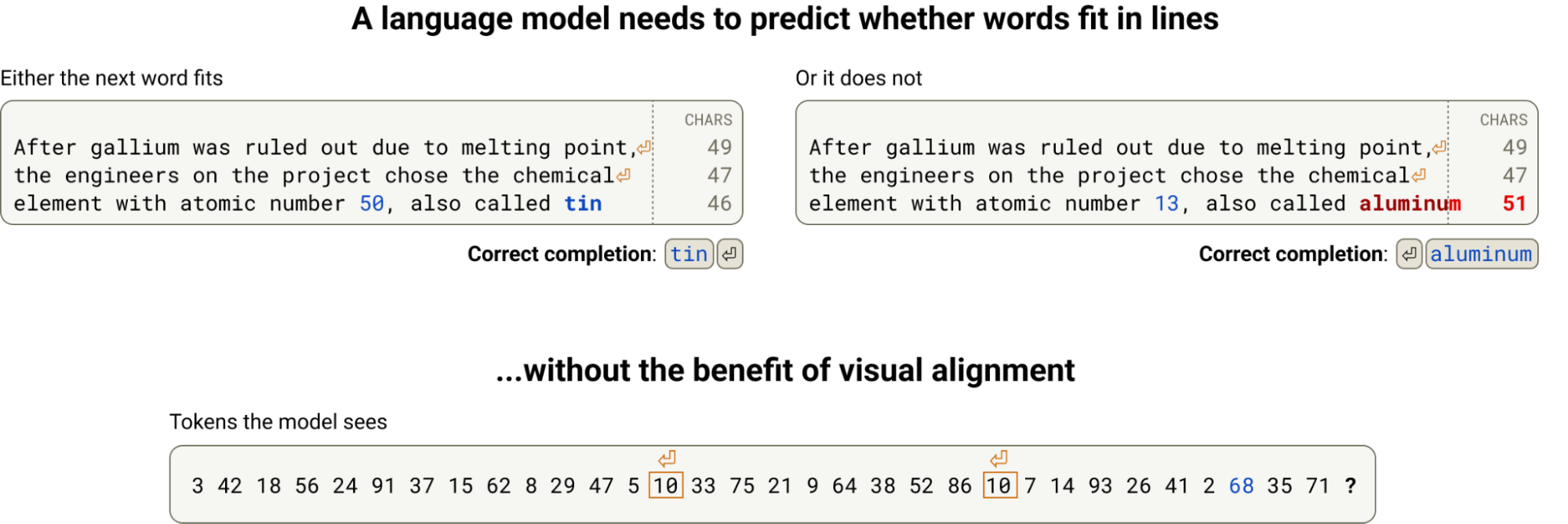
Task: Click the newline chip before the aluminum chip
Action: click(1409, 254)
